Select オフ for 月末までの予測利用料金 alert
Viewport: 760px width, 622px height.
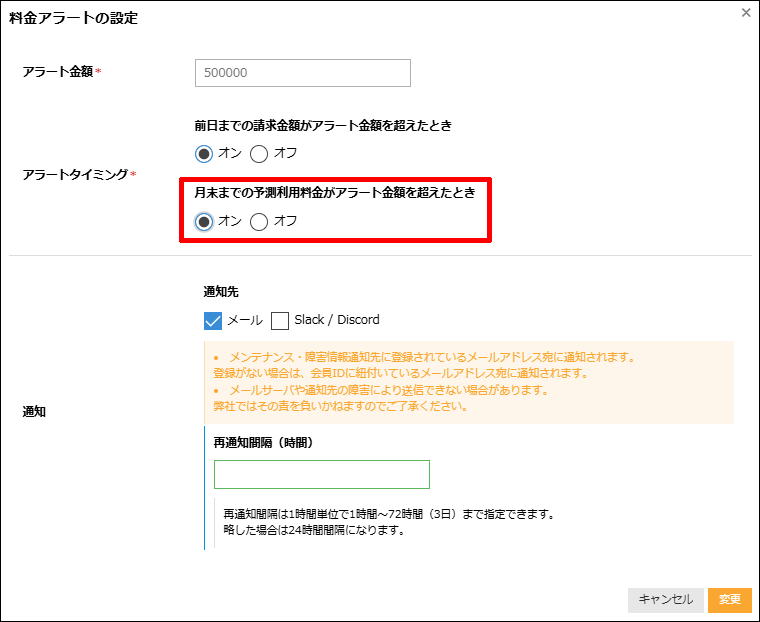pos(259,222)
